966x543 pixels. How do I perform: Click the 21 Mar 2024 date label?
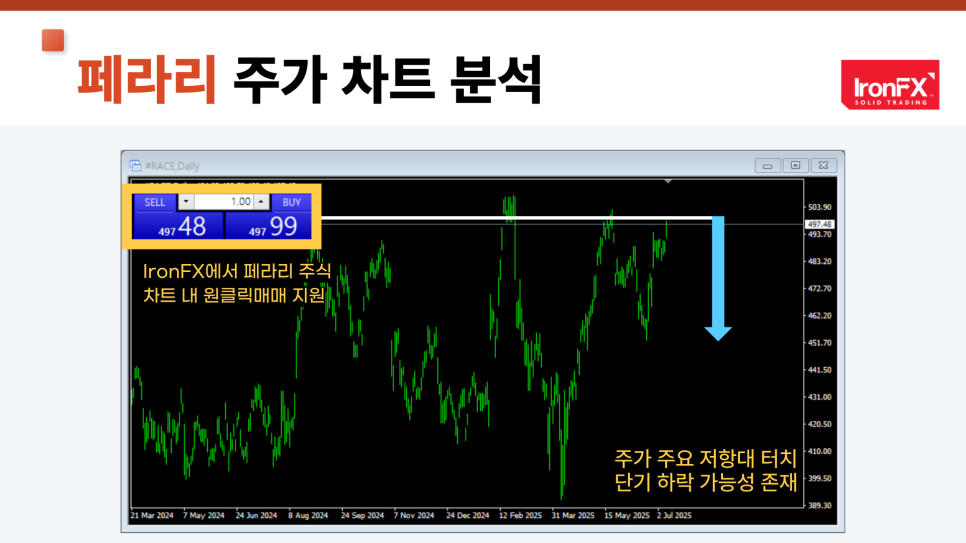click(x=152, y=515)
